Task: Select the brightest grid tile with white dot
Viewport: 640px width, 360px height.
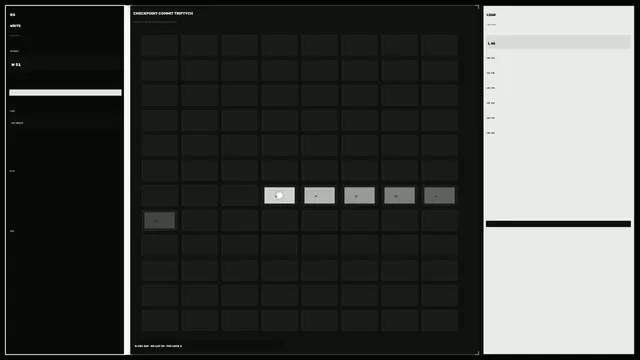Action: (x=280, y=196)
